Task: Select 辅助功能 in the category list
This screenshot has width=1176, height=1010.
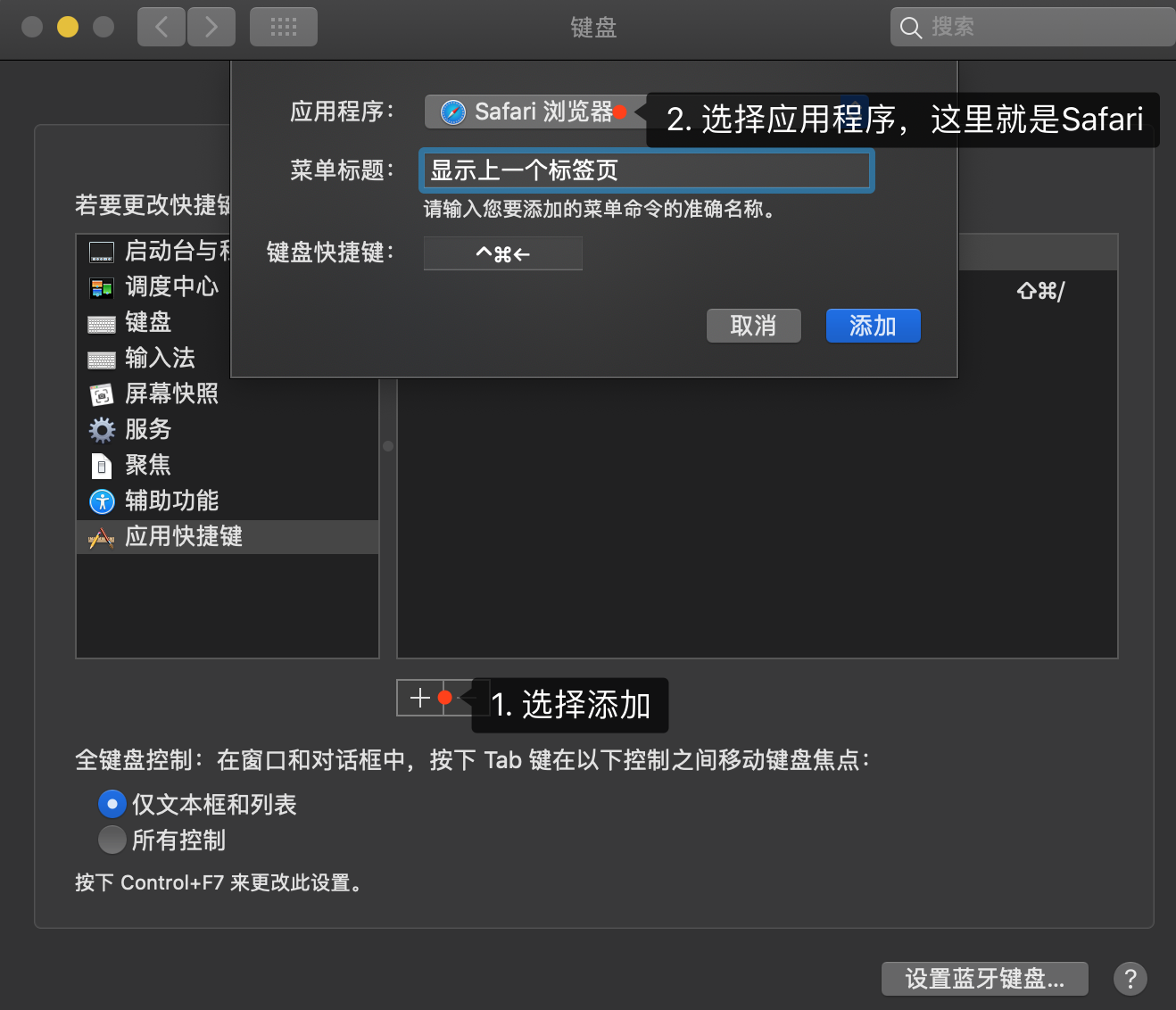Action: point(228,501)
